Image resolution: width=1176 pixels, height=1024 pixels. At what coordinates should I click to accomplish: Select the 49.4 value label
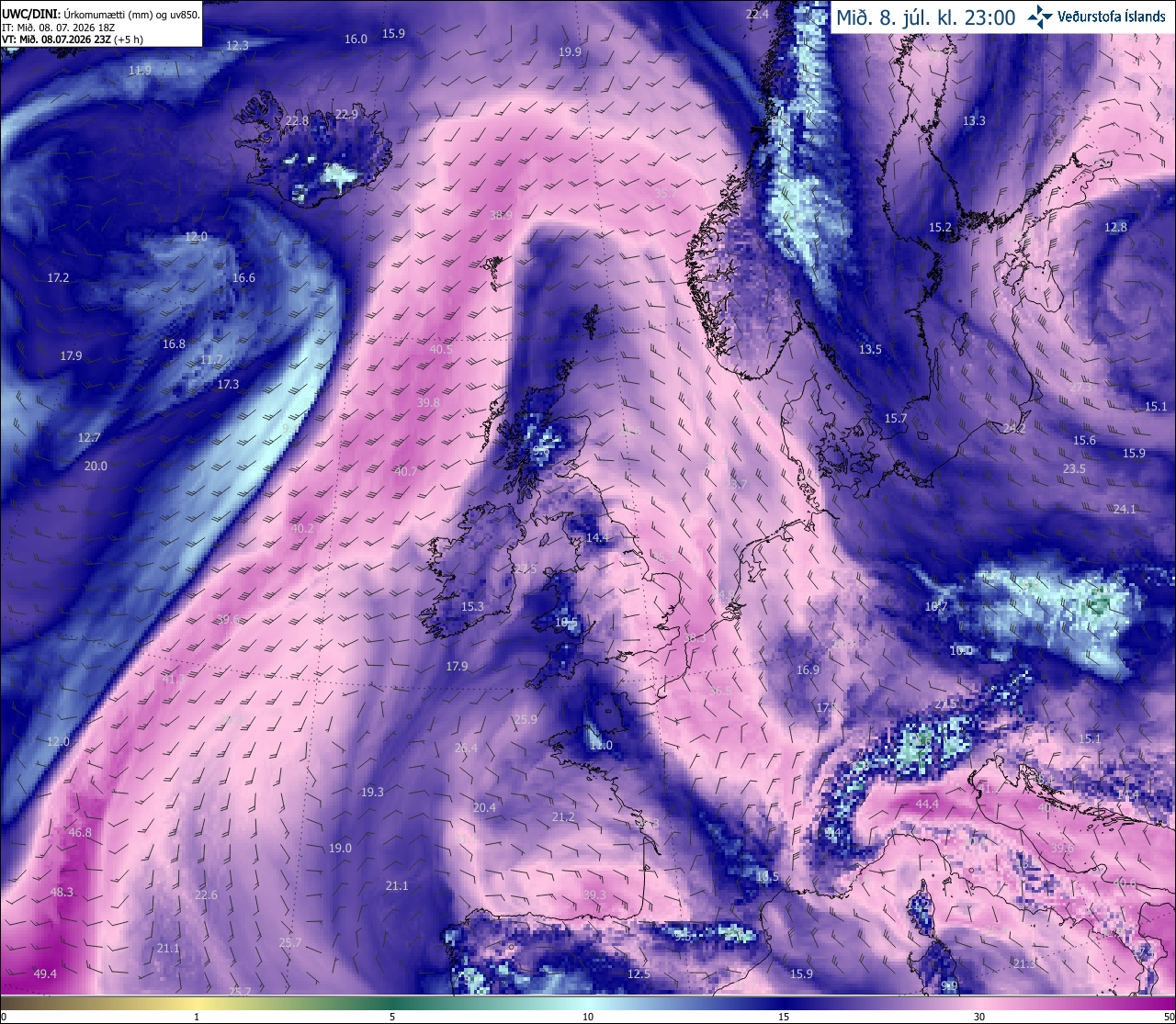[x=45, y=973]
